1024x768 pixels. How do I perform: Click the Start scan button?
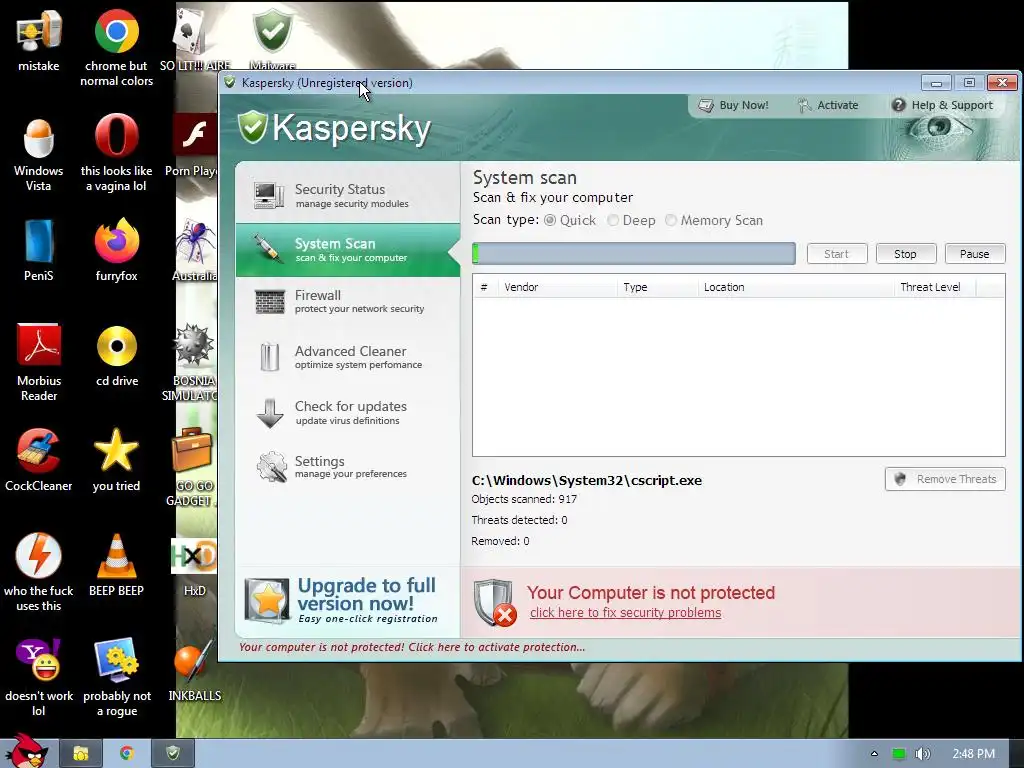pyautogui.click(x=837, y=254)
